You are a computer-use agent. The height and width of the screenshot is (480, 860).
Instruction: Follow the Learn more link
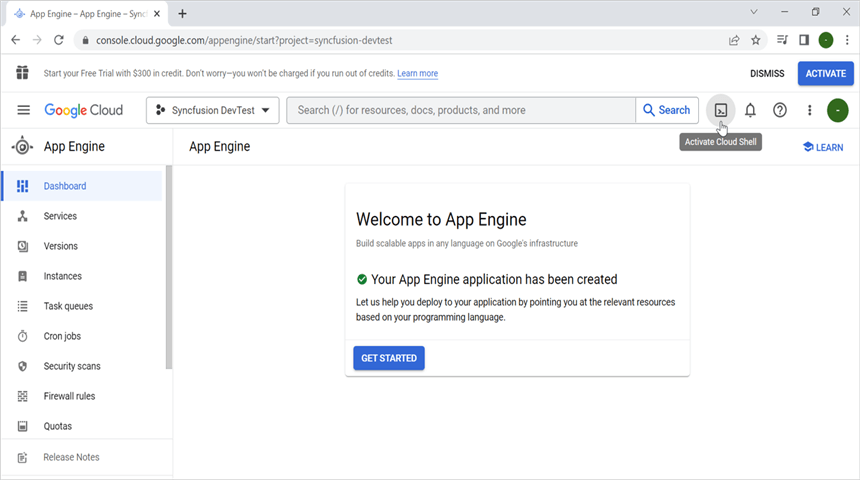(417, 74)
